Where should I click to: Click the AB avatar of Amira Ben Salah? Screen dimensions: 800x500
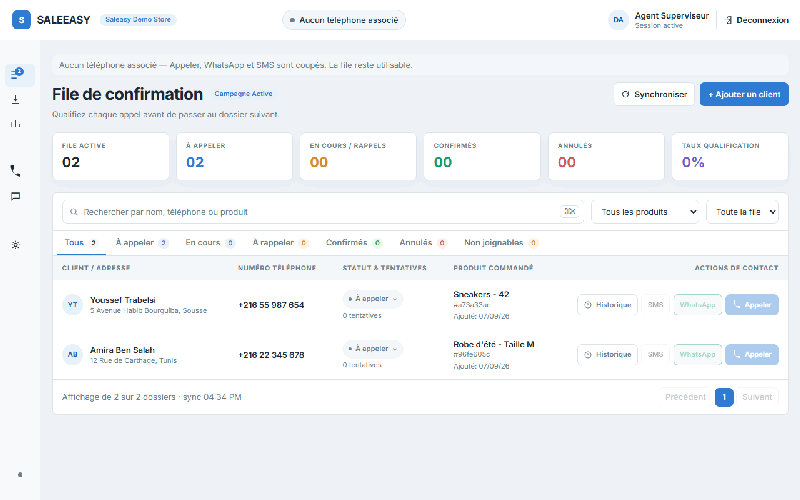72,355
